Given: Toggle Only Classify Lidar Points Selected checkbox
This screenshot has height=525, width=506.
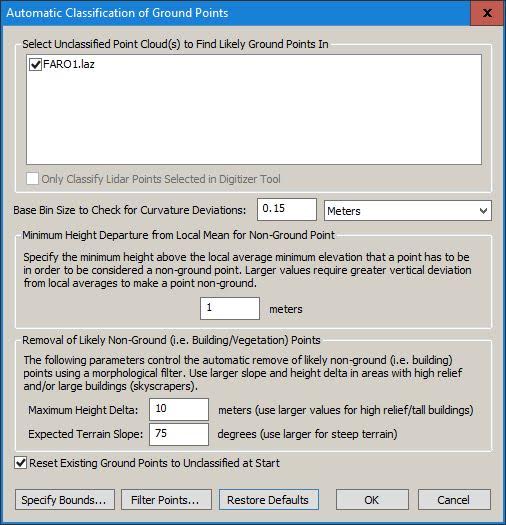Looking at the screenshot, I should [x=32, y=179].
